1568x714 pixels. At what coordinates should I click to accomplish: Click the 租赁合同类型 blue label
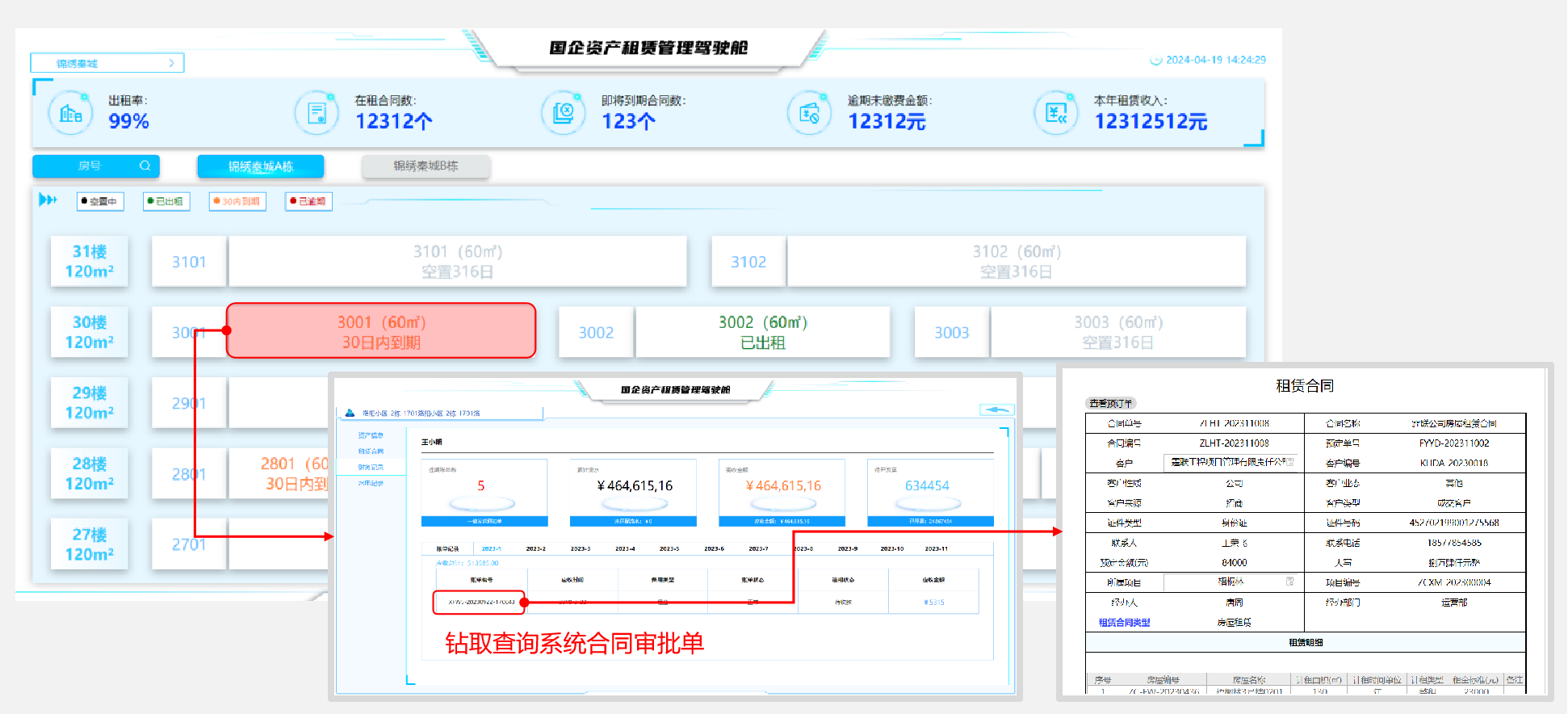[1124, 622]
